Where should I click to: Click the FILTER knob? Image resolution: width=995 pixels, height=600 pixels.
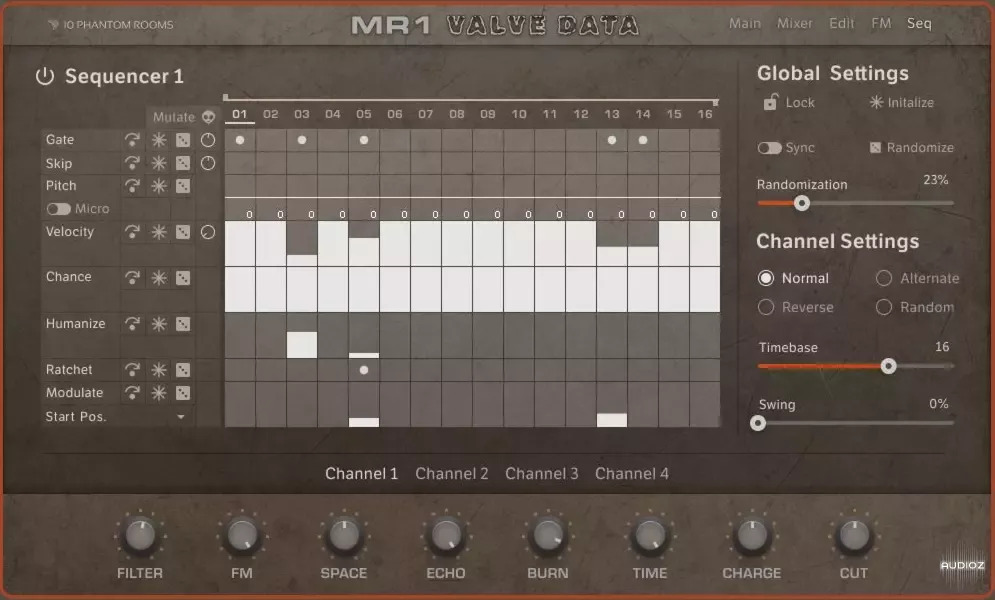140,537
